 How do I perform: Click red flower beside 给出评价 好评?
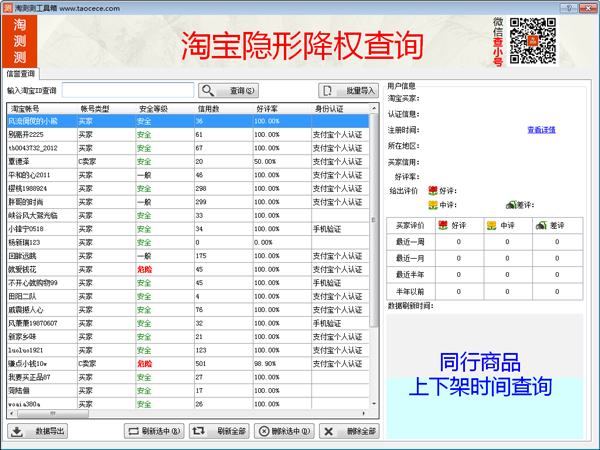(x=433, y=191)
